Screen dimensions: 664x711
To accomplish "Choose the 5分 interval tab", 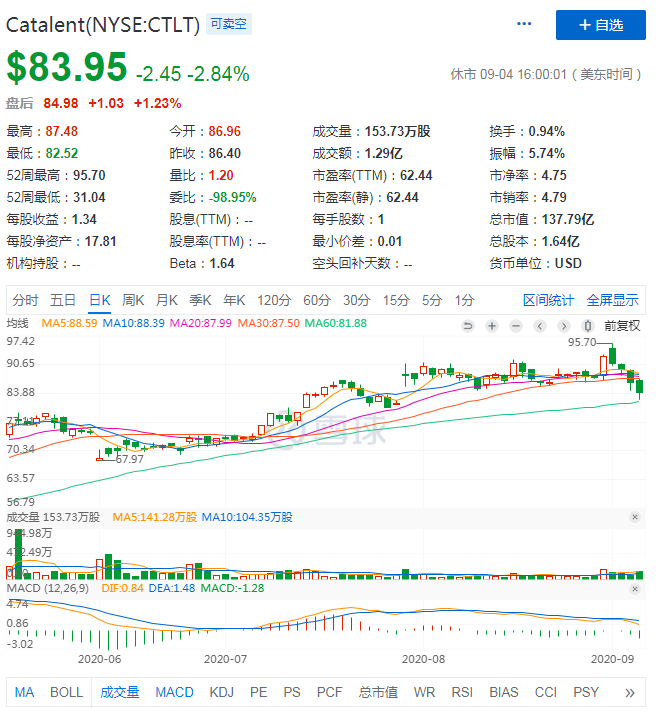I will pyautogui.click(x=432, y=300).
